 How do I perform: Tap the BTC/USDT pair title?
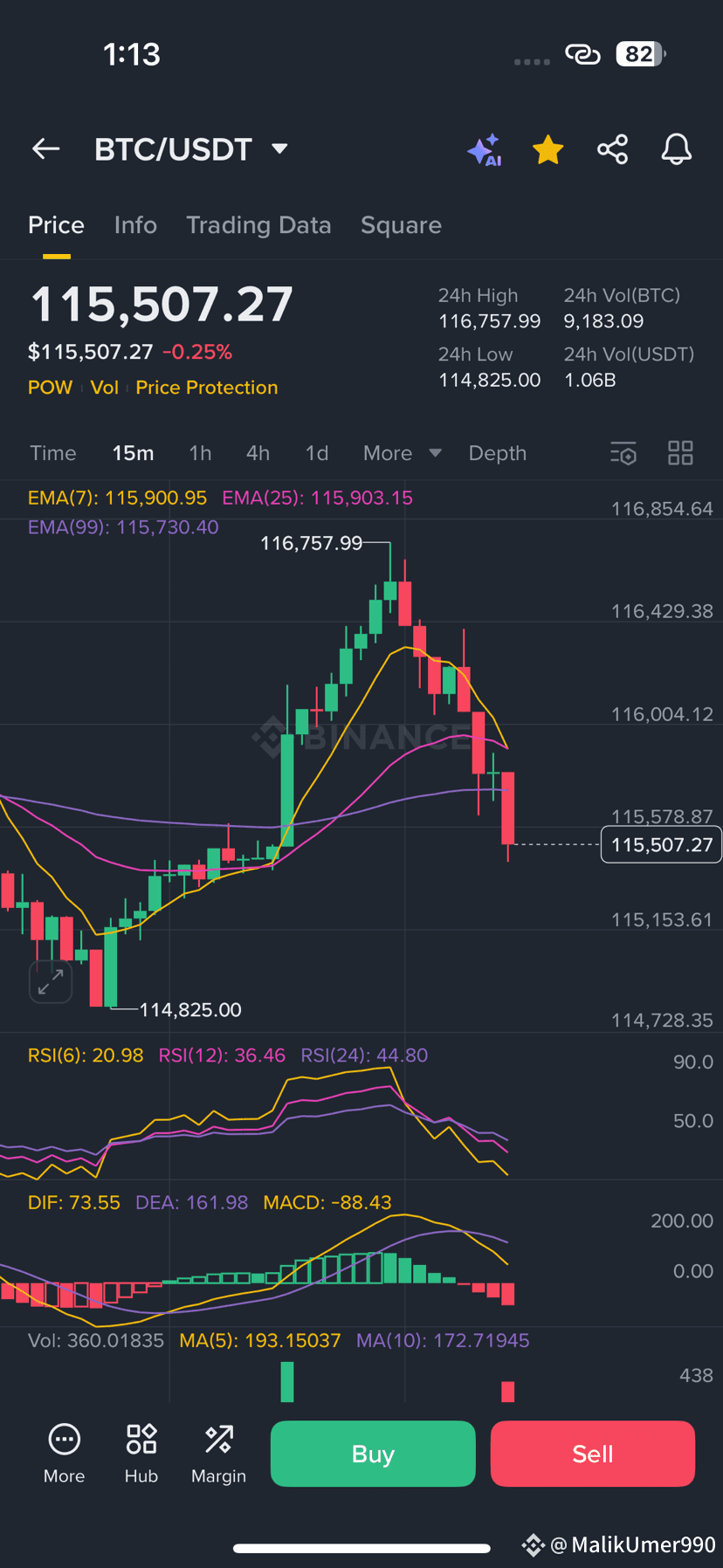(x=173, y=149)
